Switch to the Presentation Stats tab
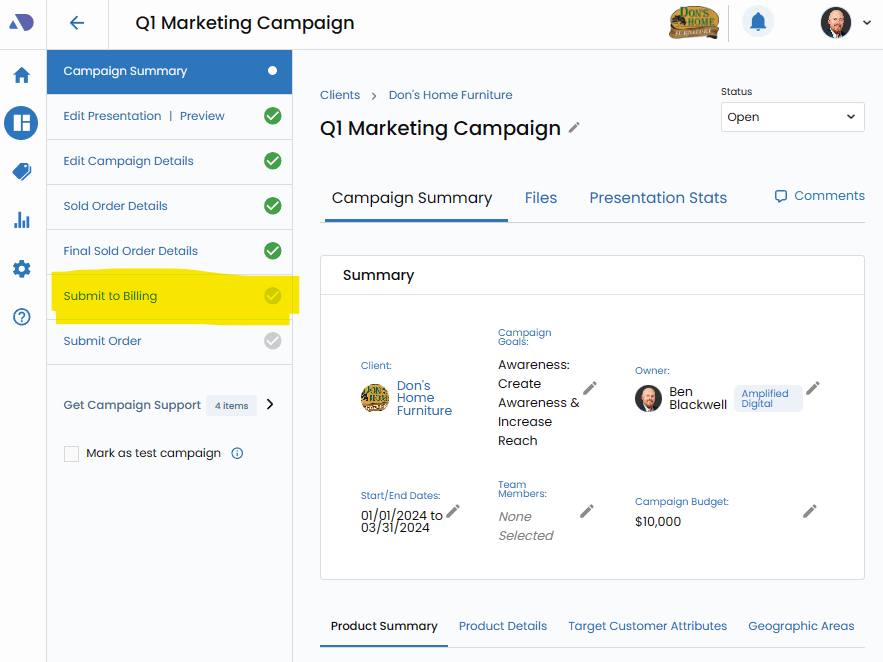Viewport: 883px width, 662px height. (658, 198)
